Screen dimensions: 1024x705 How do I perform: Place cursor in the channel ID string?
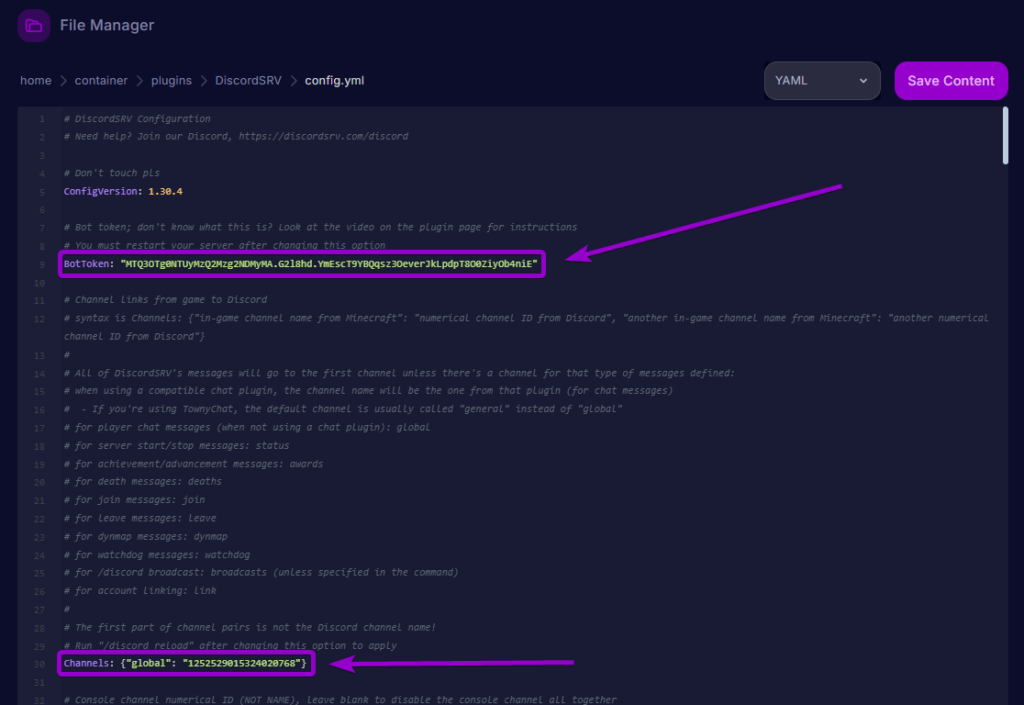pyautogui.click(x=245, y=663)
